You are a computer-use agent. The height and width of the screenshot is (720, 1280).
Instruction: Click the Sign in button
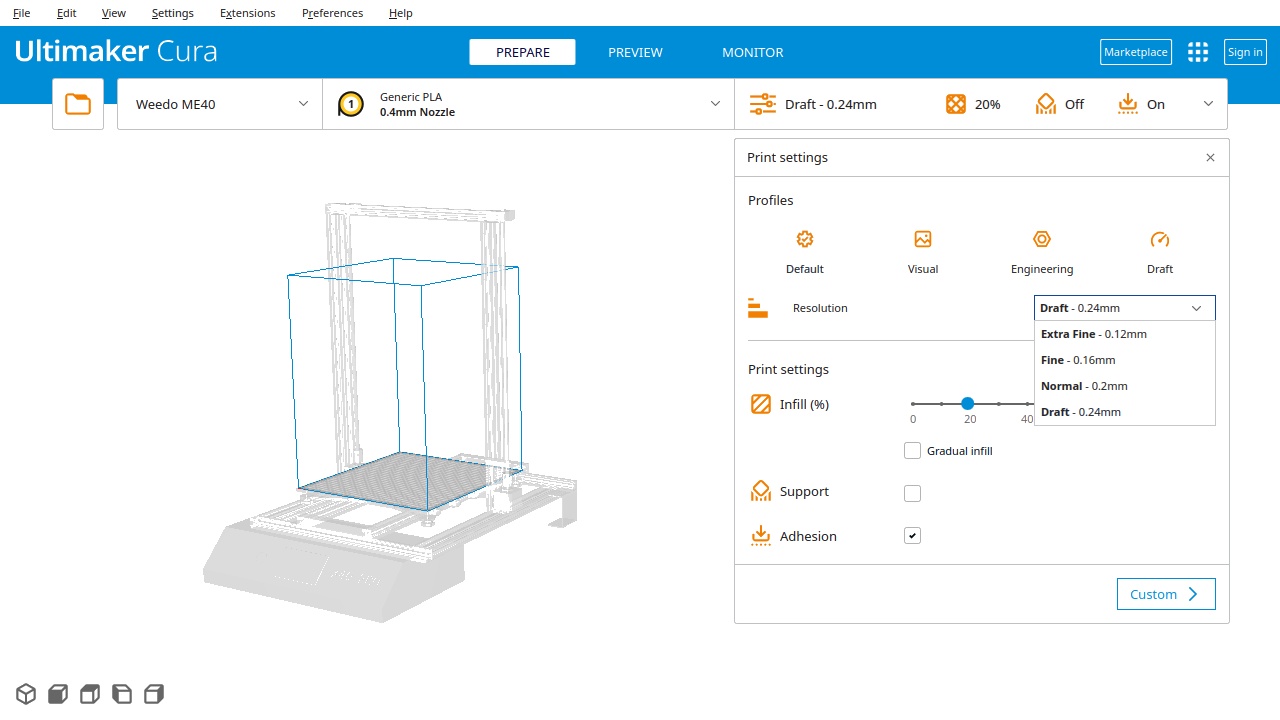click(x=1245, y=52)
